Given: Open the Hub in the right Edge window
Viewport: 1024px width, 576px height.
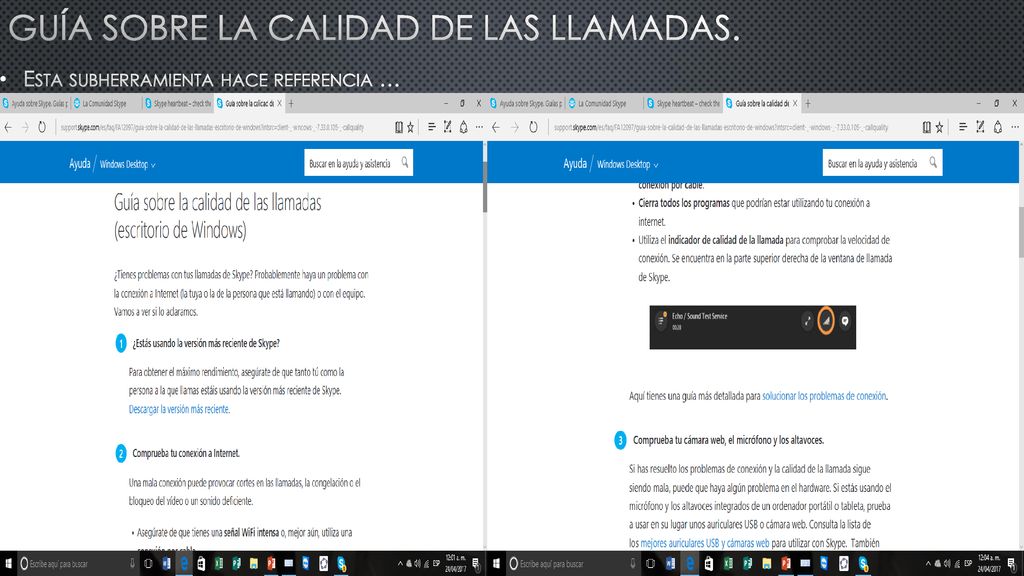Looking at the screenshot, I should coord(963,127).
